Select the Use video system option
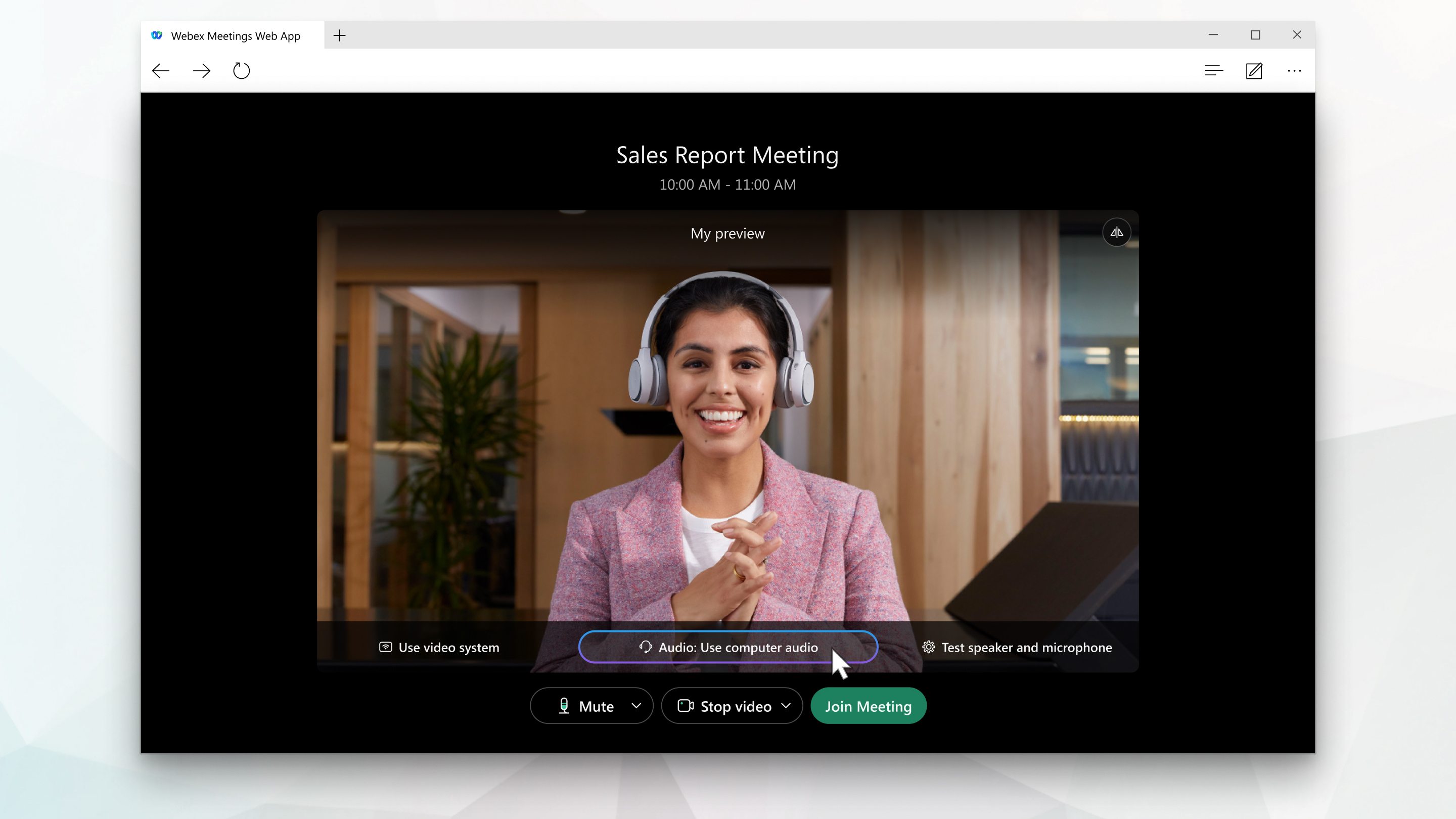Image resolution: width=1456 pixels, height=819 pixels. click(x=439, y=647)
